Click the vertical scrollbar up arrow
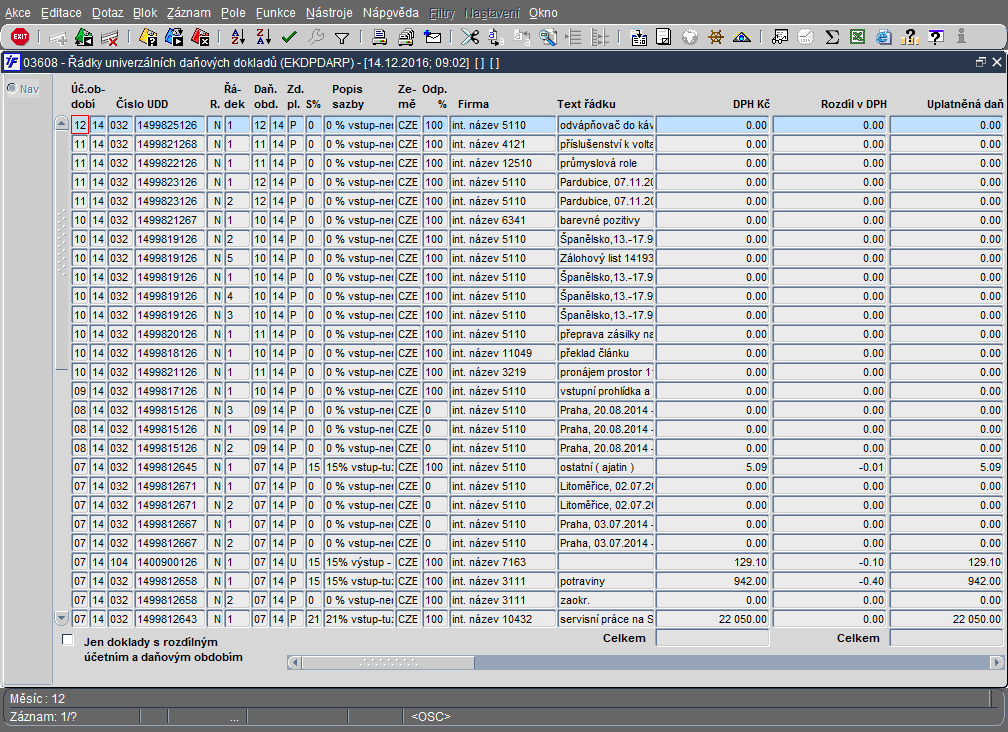Image resolution: width=1008 pixels, height=732 pixels. (x=62, y=123)
